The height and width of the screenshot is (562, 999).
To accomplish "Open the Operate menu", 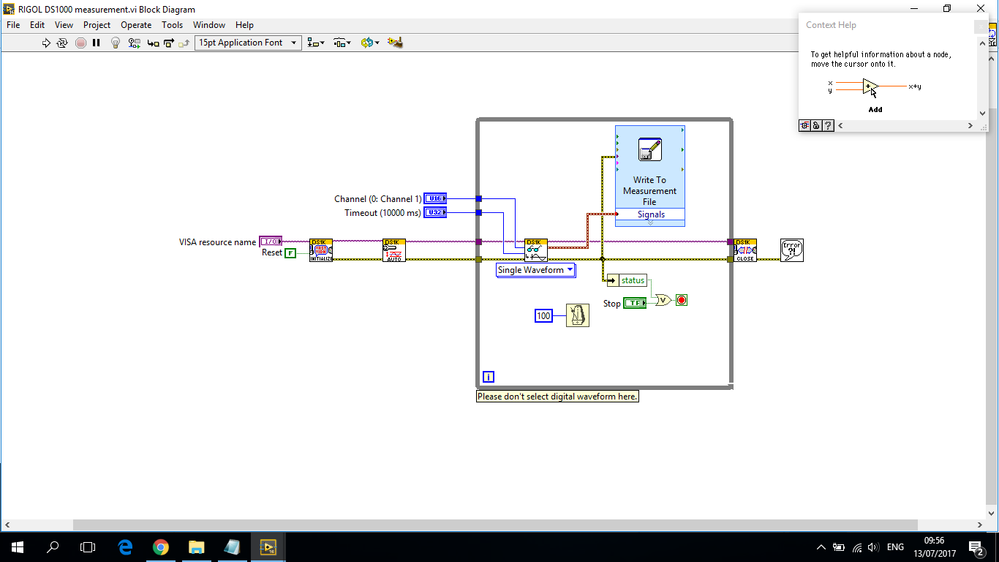I will coord(136,25).
